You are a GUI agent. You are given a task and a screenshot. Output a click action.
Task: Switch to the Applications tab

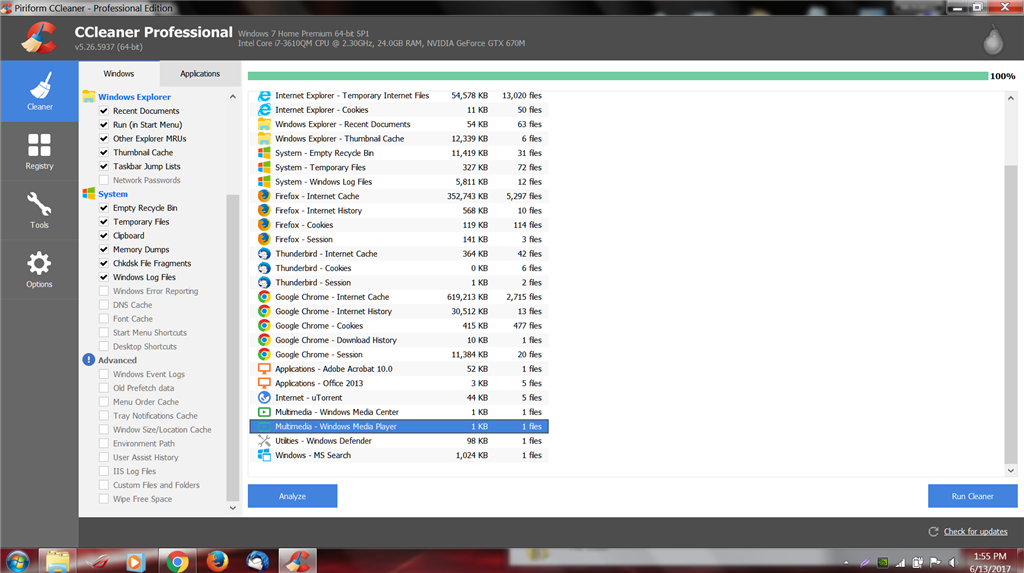[200, 74]
